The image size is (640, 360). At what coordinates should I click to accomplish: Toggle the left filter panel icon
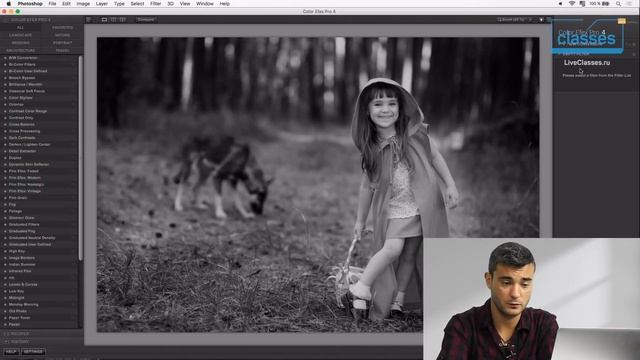coord(88,19)
